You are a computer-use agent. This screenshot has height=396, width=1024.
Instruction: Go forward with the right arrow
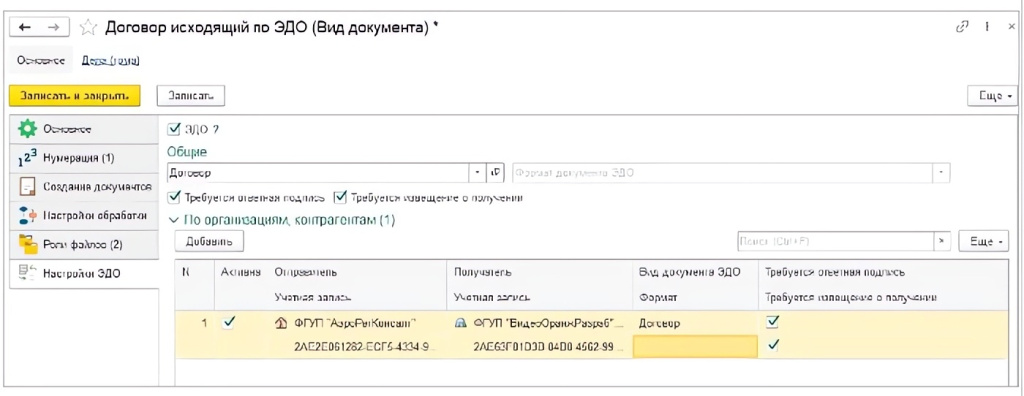tap(54, 27)
